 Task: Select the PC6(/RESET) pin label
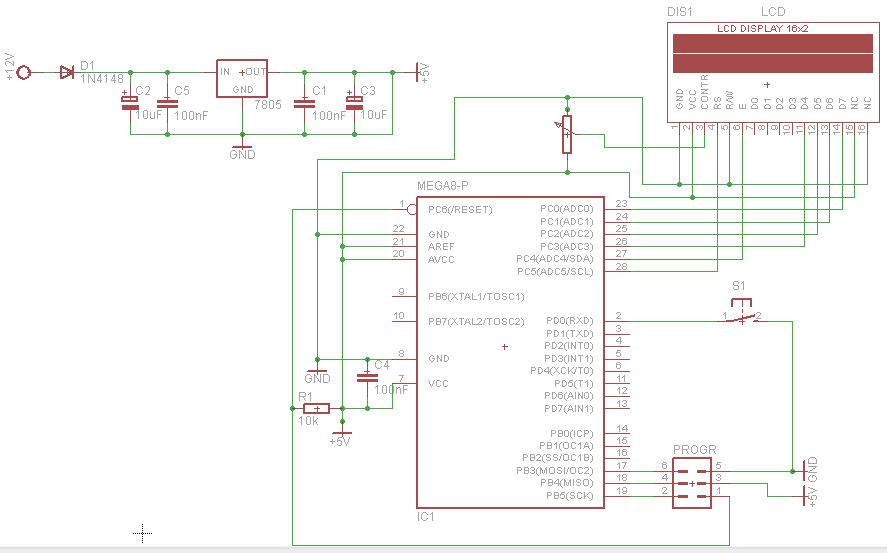click(460, 210)
